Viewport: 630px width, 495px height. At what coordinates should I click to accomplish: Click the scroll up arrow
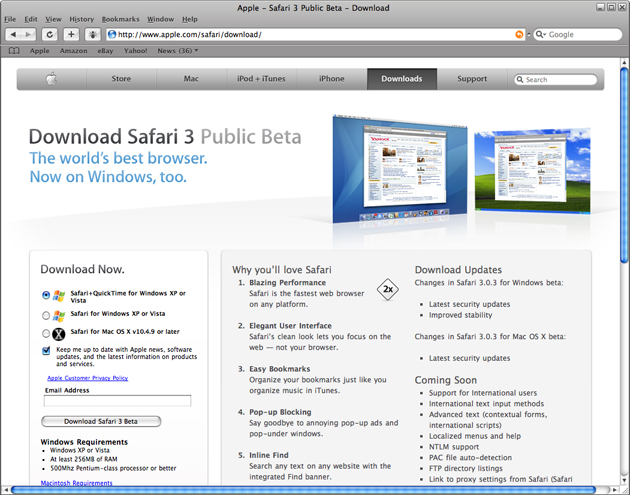(624, 63)
